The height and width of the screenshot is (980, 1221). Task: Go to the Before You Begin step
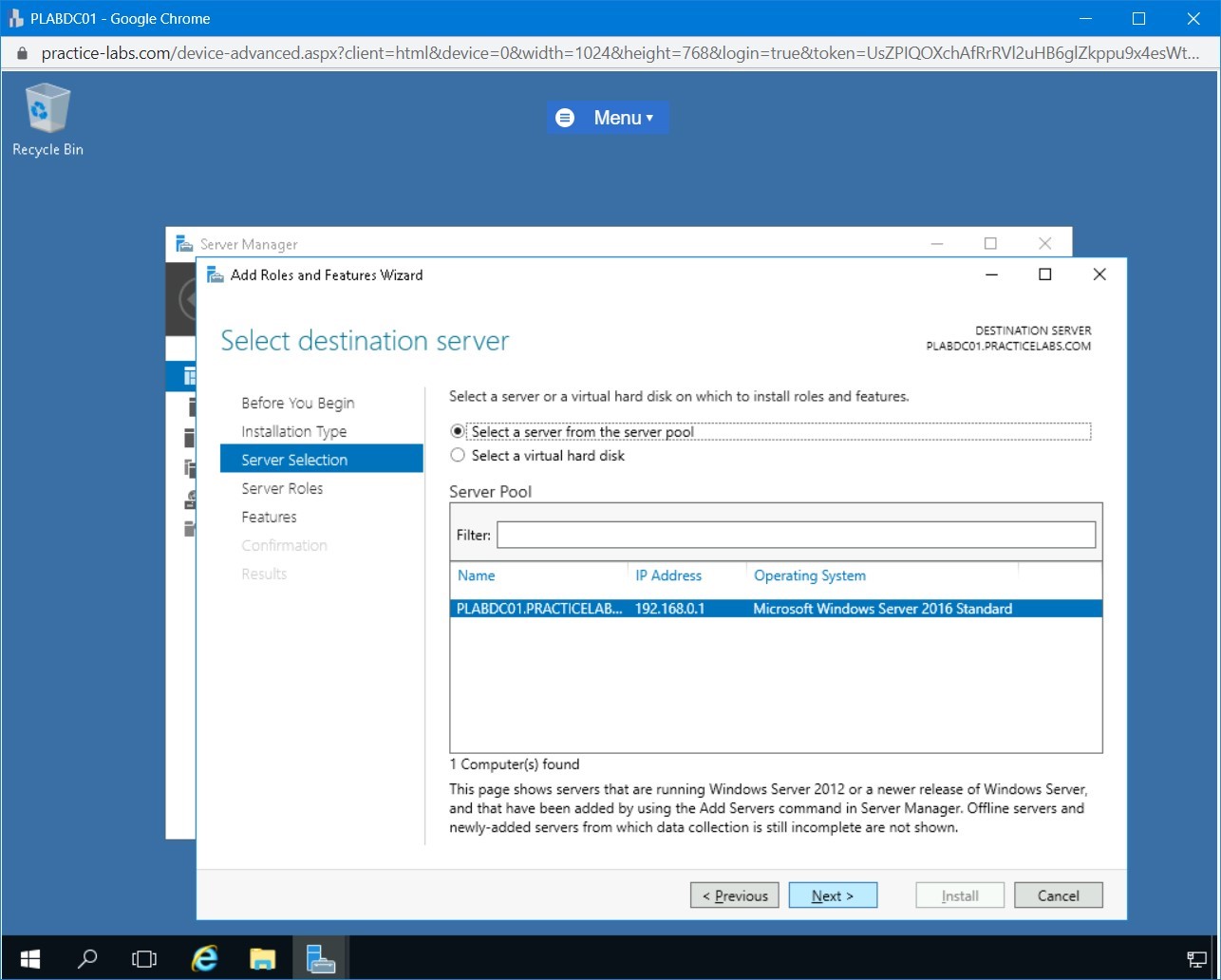[298, 403]
